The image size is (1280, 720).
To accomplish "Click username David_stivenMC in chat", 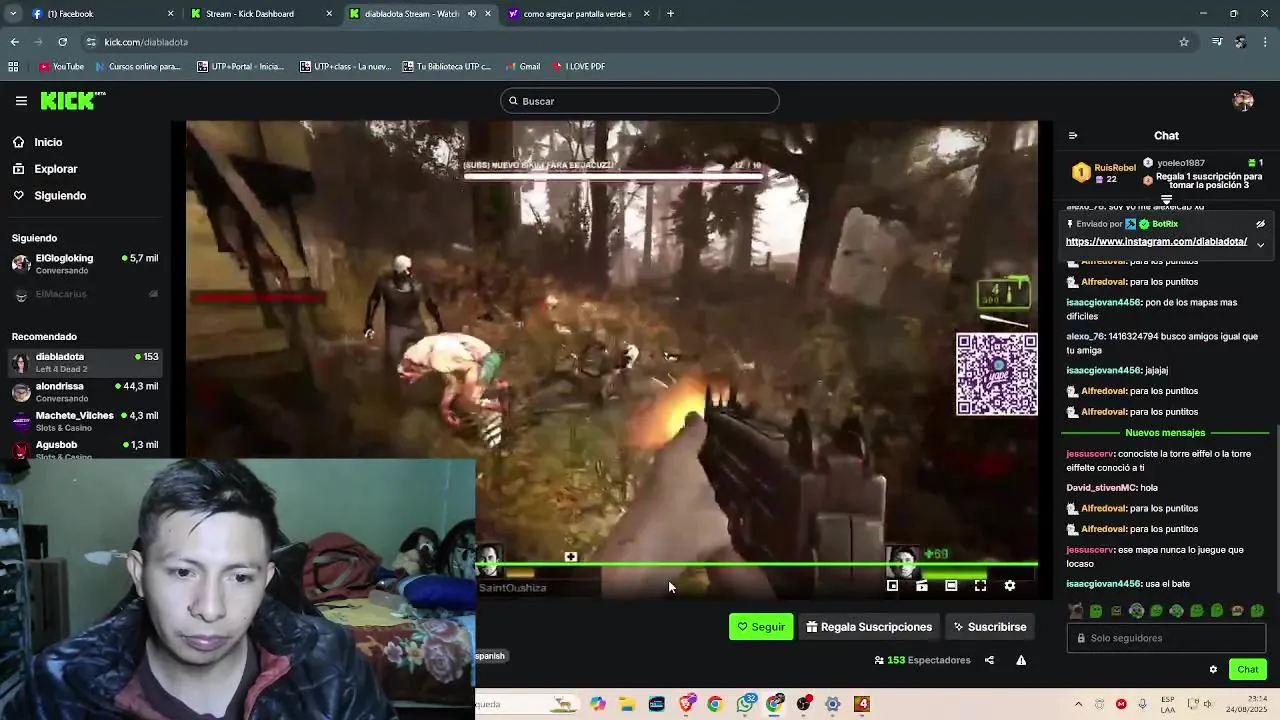I will (x=1102, y=488).
